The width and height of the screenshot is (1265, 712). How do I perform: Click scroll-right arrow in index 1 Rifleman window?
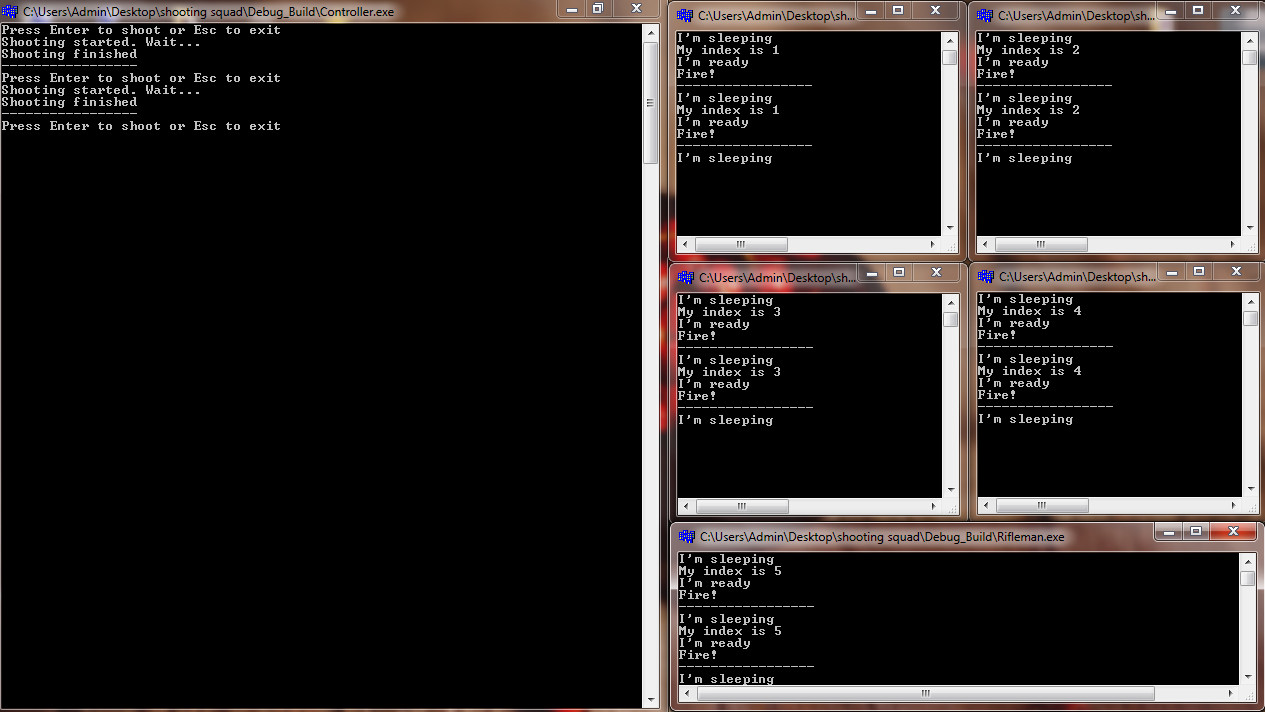(934, 244)
